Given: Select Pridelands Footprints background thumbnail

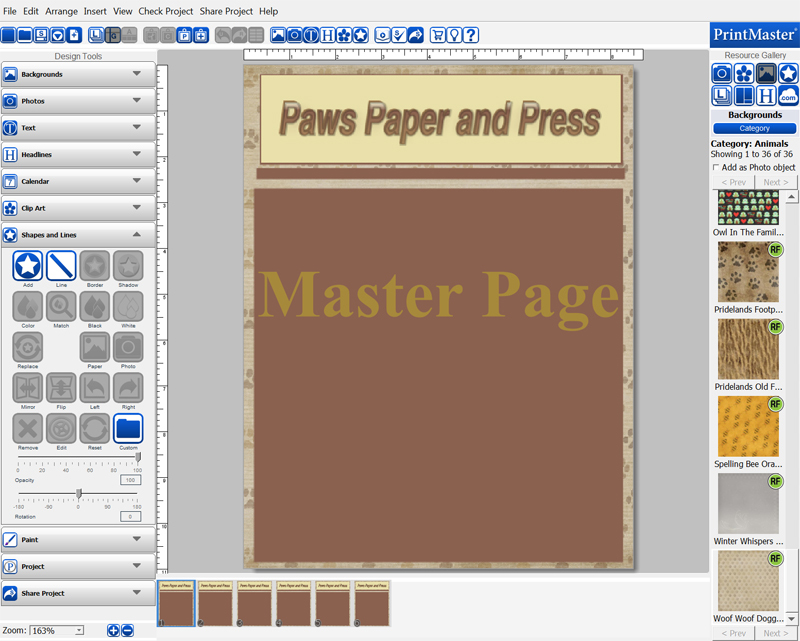Looking at the screenshot, I should [748, 272].
